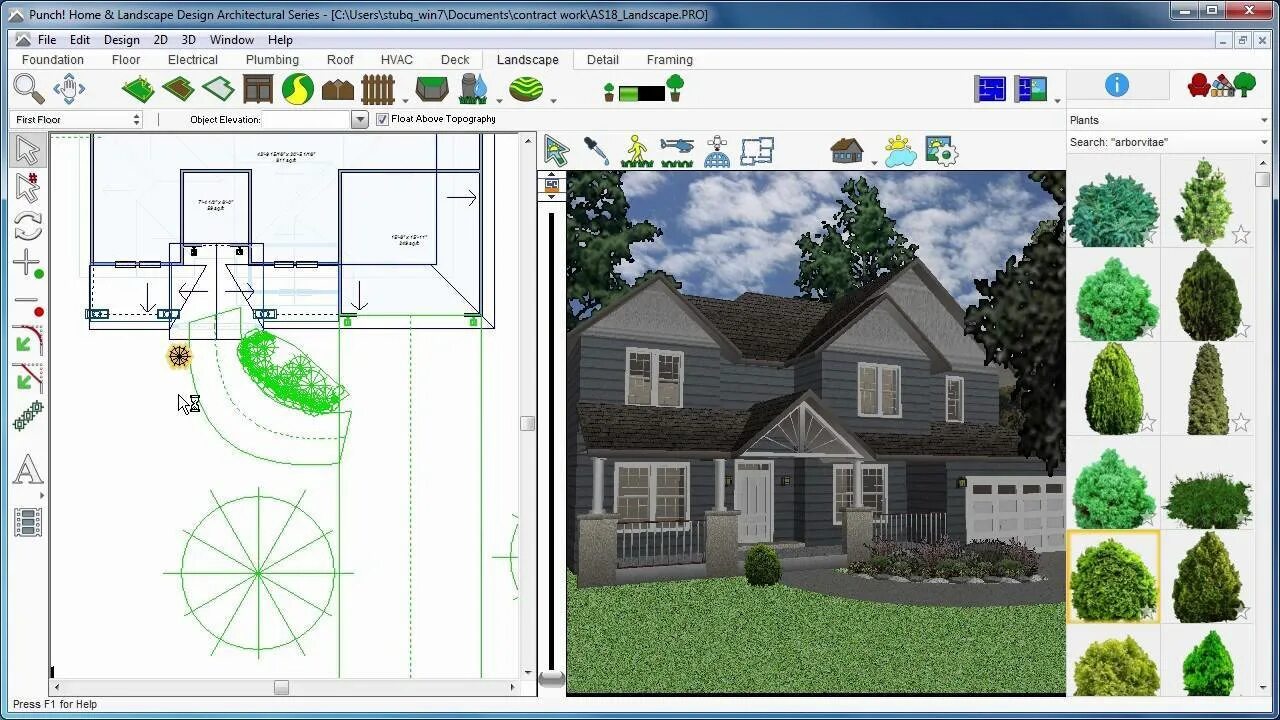Choose the rotate arrows tool in left toolbar
The image size is (1280, 720).
pos(28,226)
